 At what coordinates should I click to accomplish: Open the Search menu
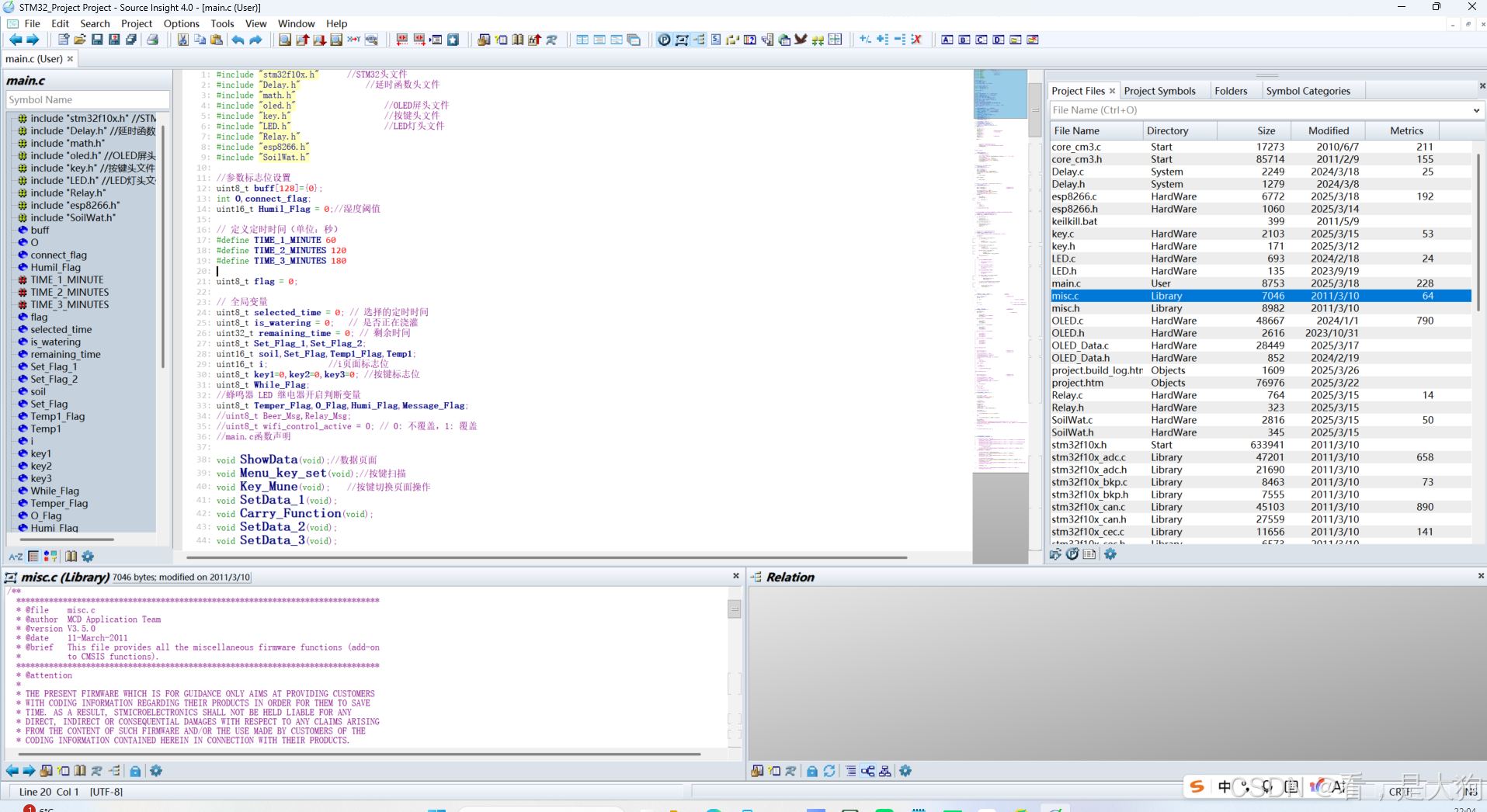(x=95, y=23)
